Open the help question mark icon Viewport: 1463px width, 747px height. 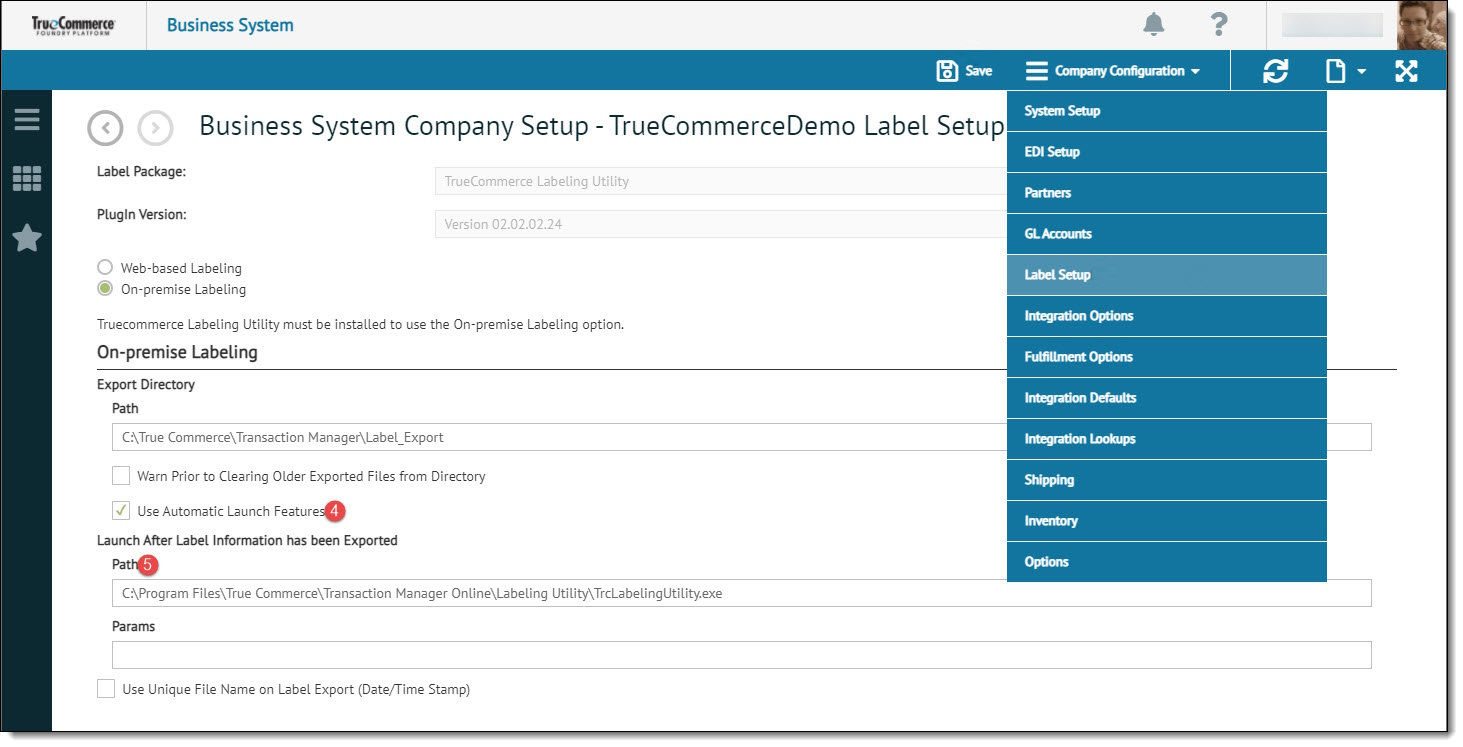tap(1218, 24)
